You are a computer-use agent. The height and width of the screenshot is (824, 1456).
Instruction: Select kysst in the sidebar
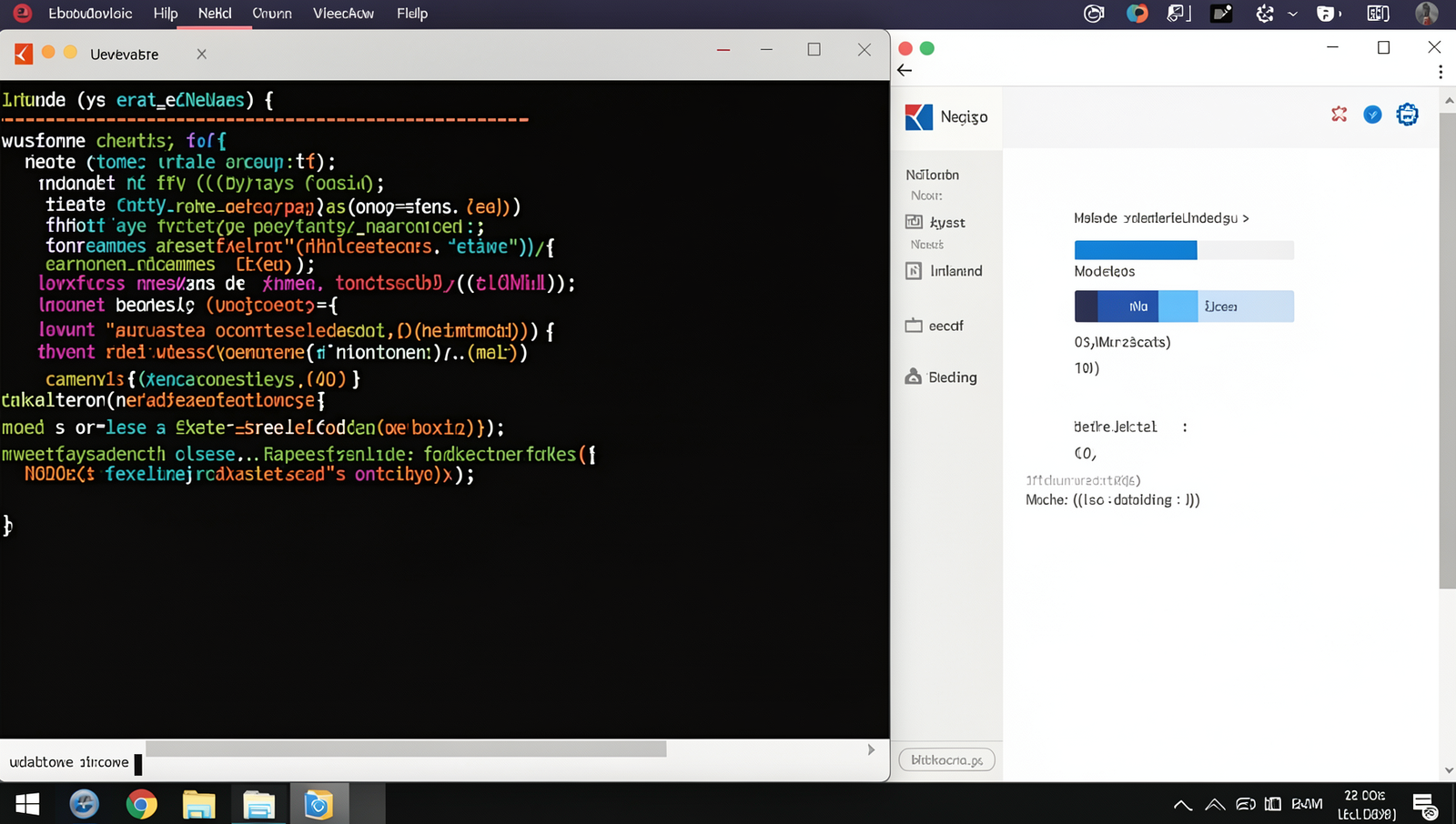coord(935,222)
